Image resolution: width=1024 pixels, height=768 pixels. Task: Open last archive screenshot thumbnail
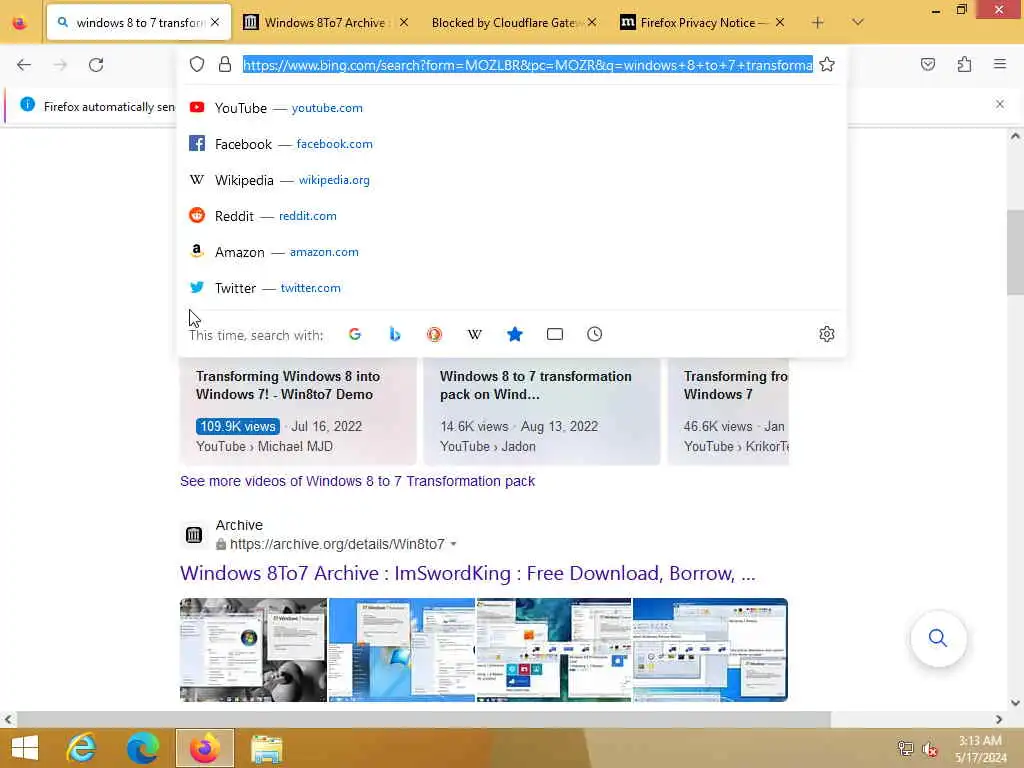[x=710, y=650]
